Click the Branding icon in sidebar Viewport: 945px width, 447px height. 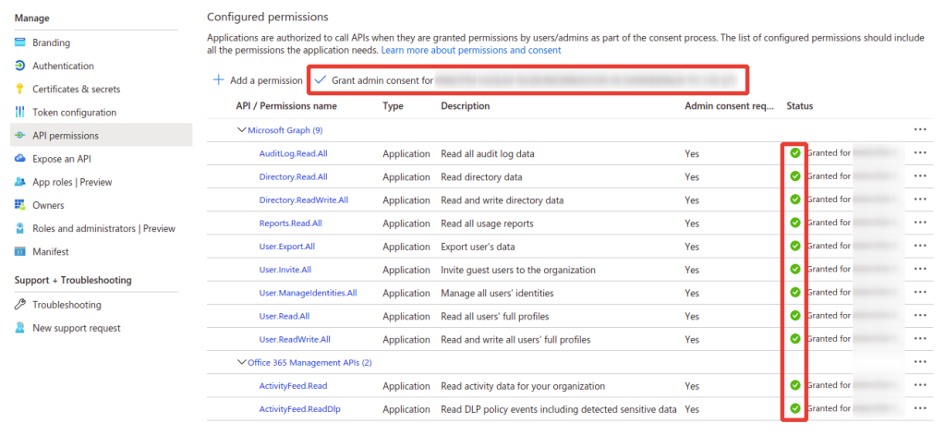pos(20,42)
